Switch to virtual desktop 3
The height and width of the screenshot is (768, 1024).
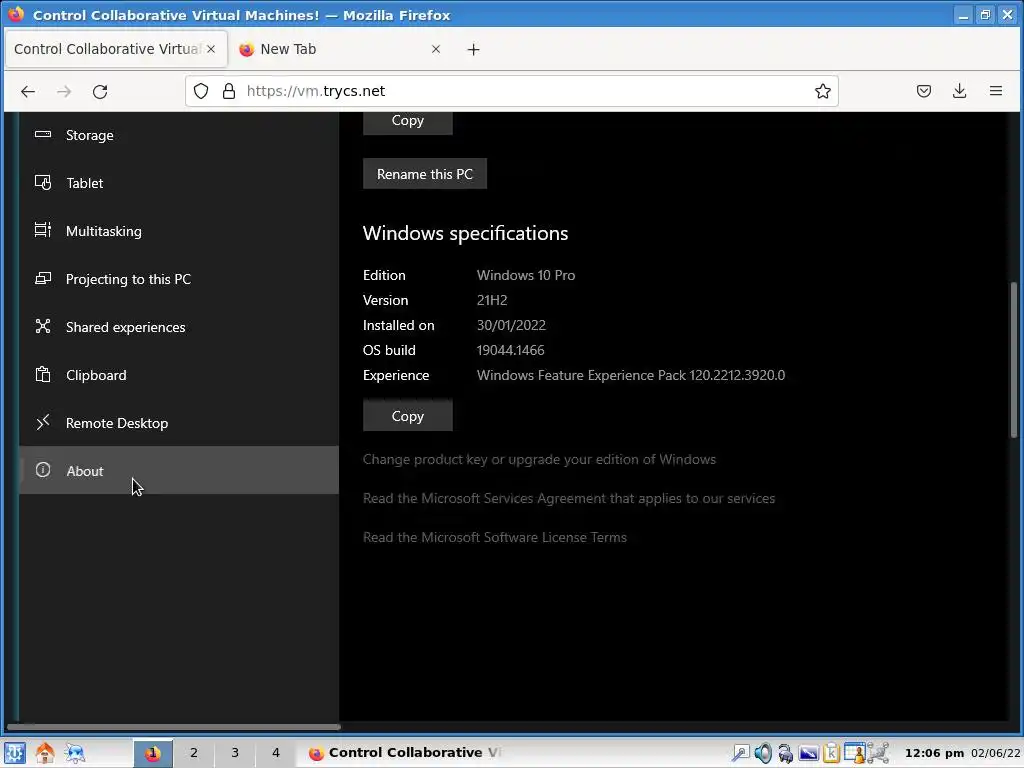click(x=234, y=753)
